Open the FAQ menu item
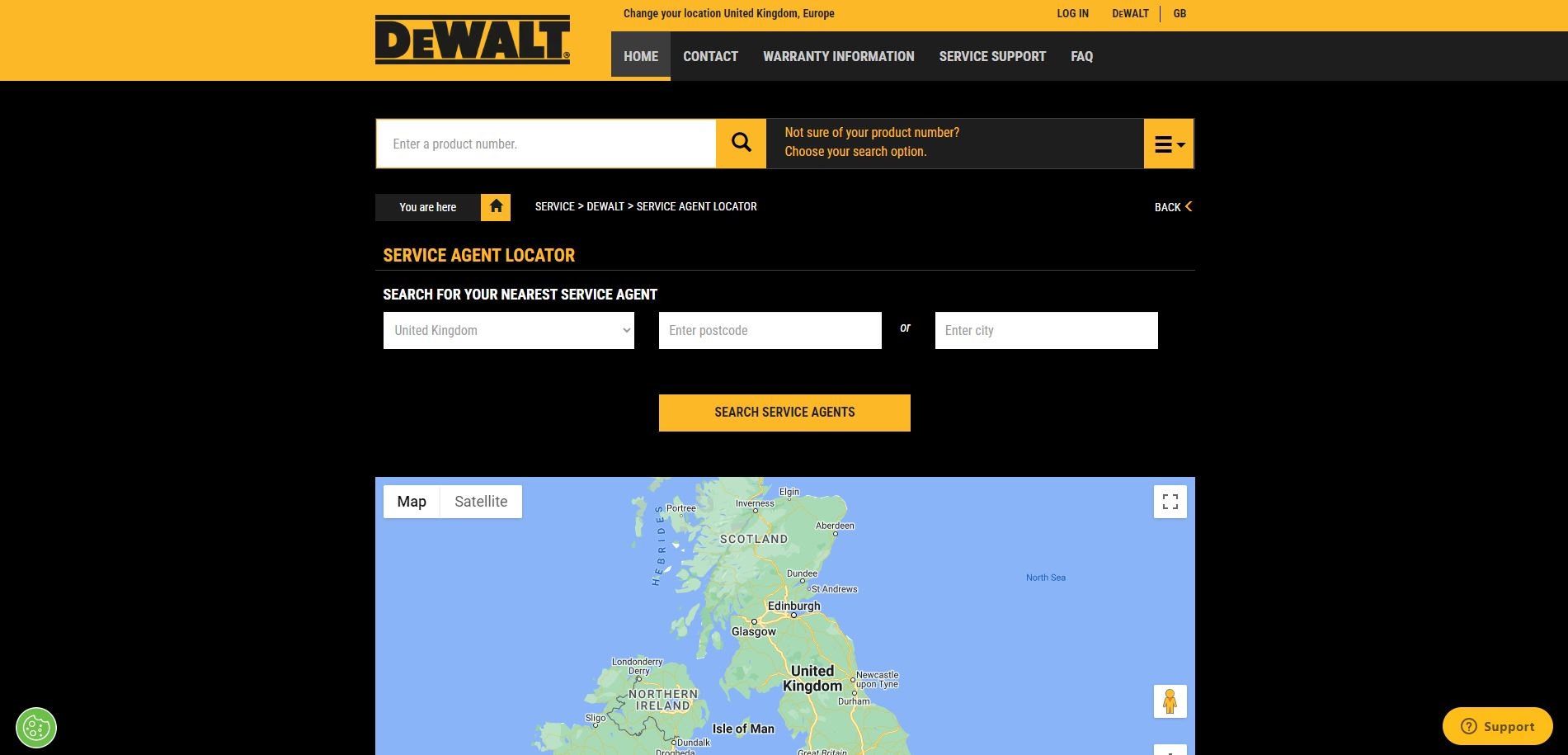The width and height of the screenshot is (1568, 755). [1081, 56]
